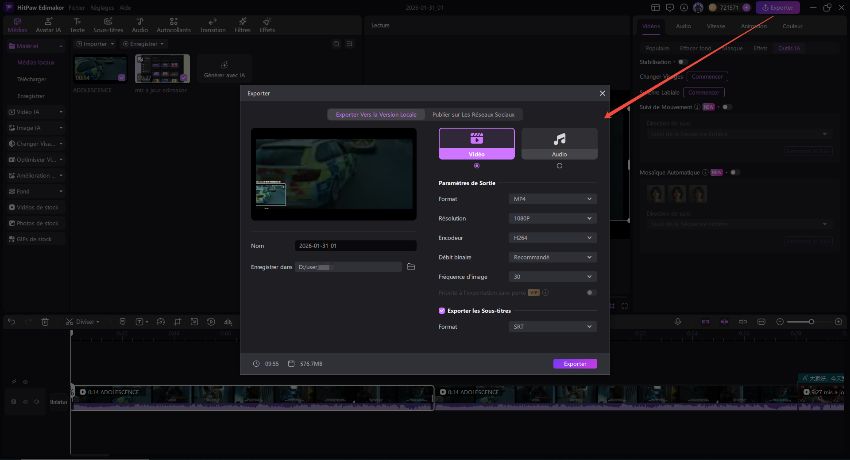This screenshot has height=460, width=850.
Task: Open the subtitle Format SRT dropdown
Action: (552, 327)
